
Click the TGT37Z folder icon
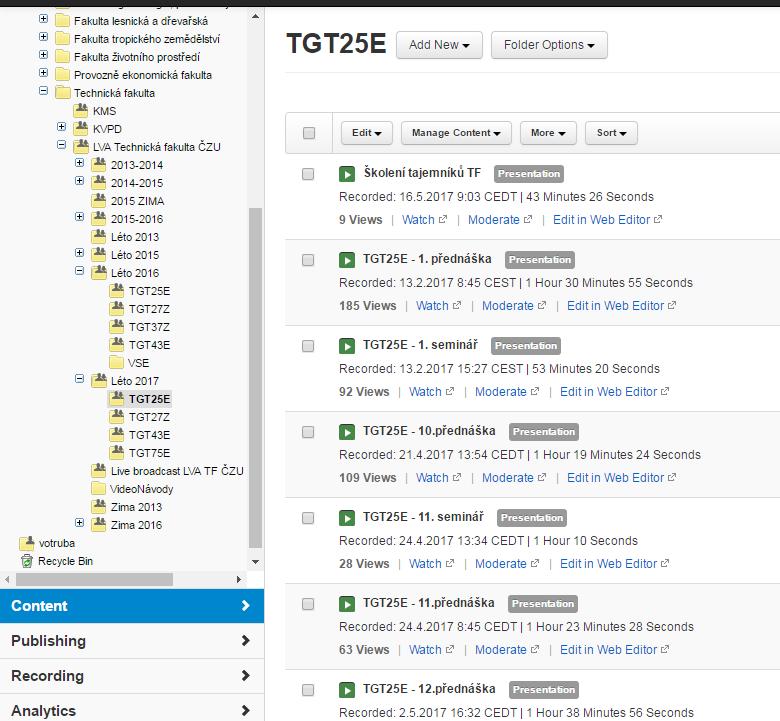(x=117, y=326)
